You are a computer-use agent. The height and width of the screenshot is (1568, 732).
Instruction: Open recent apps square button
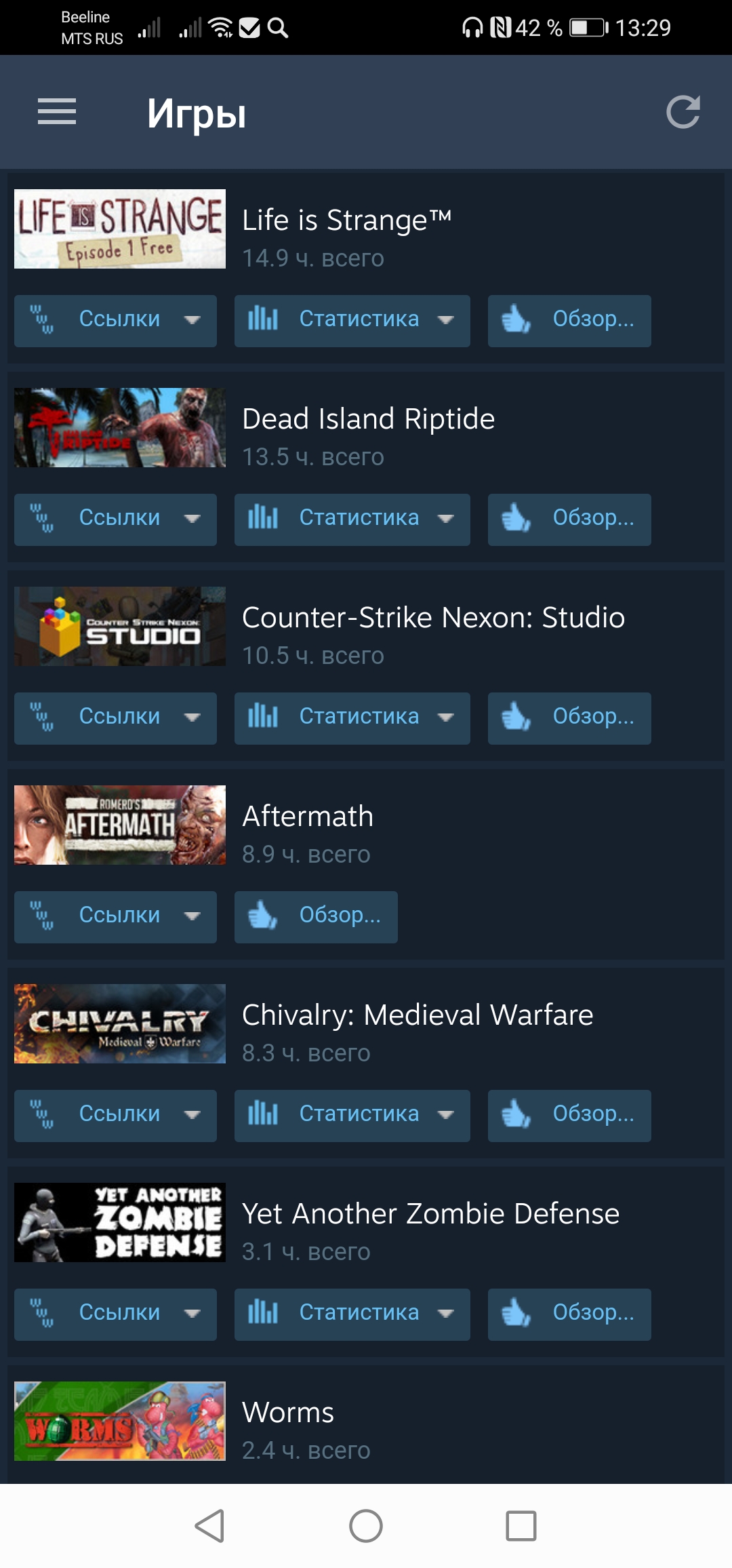tap(521, 1526)
